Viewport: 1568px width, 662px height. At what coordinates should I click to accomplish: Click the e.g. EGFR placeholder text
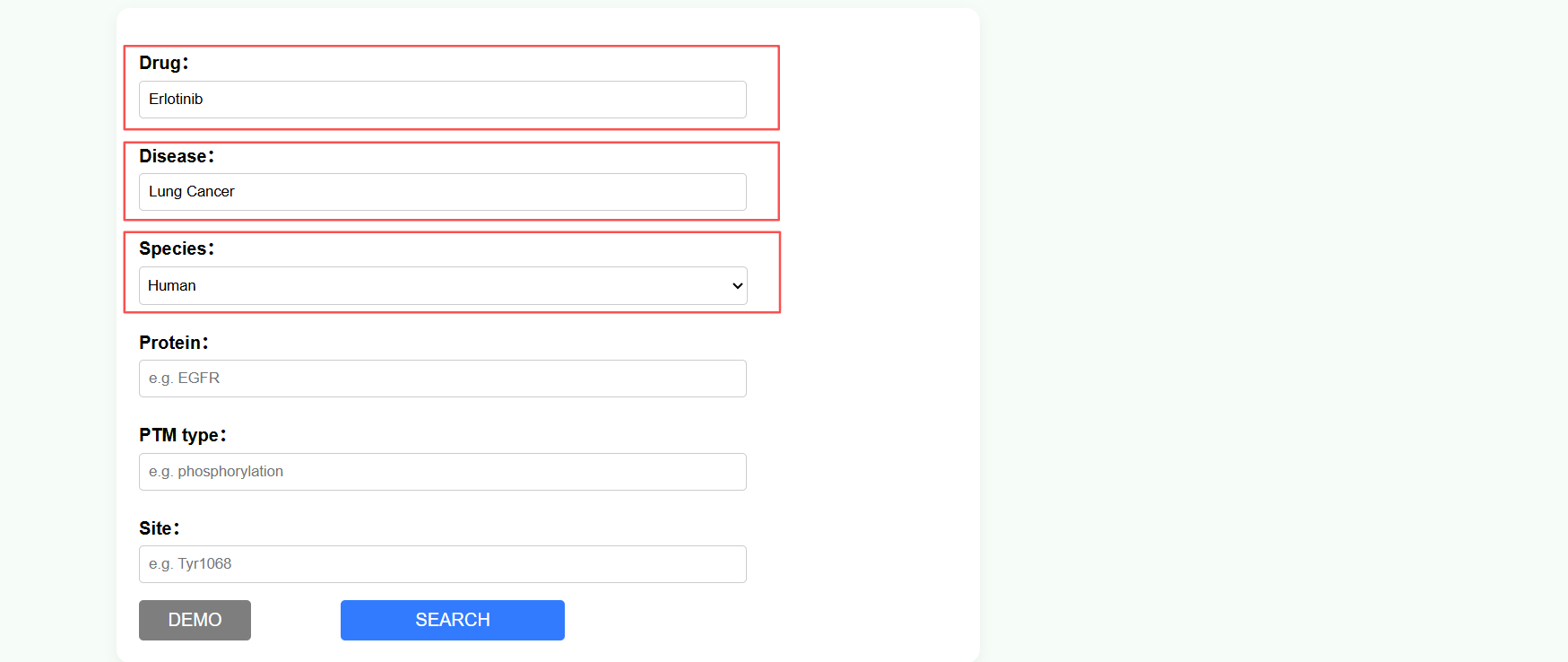coord(185,379)
